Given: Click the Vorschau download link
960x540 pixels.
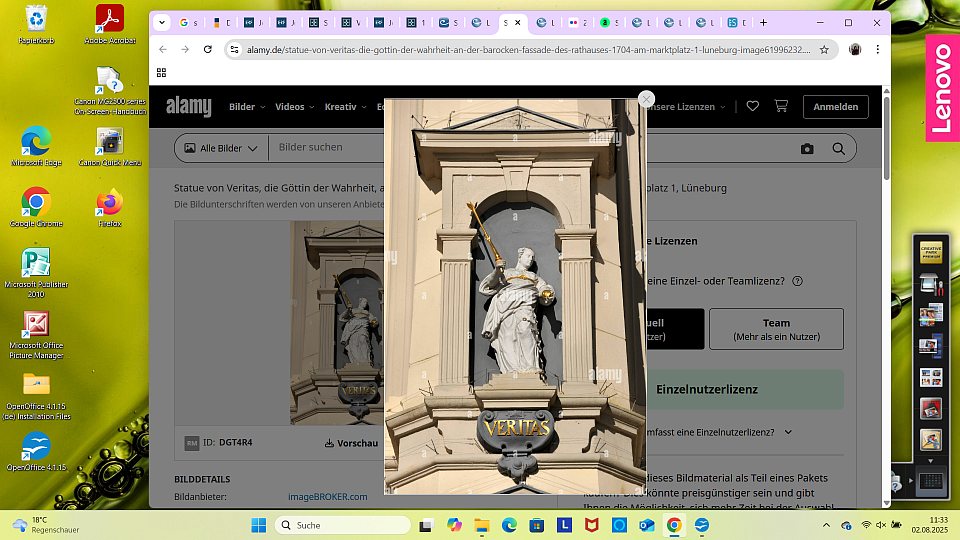Looking at the screenshot, I should click(x=351, y=443).
